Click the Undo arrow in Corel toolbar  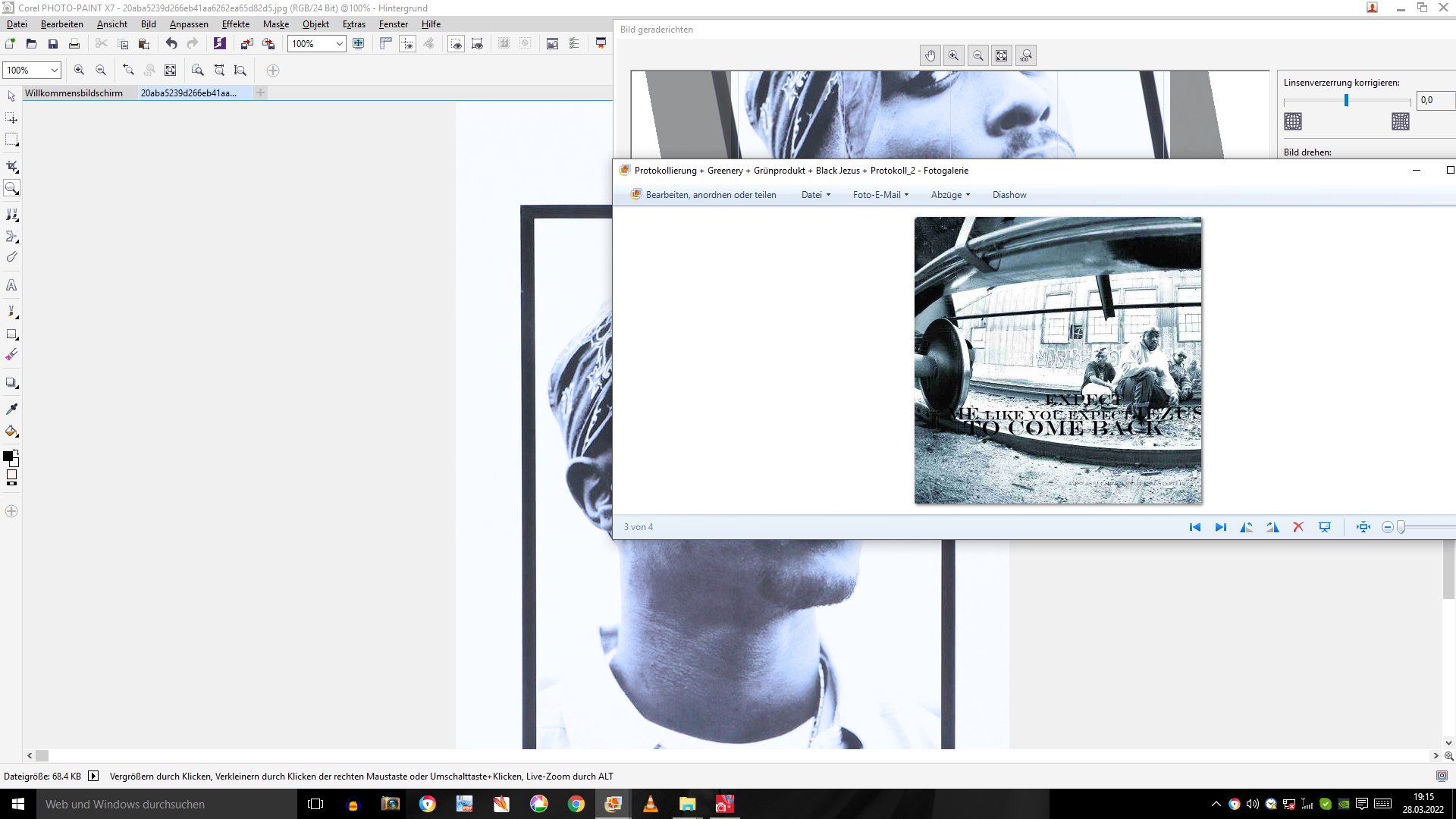tap(171, 44)
